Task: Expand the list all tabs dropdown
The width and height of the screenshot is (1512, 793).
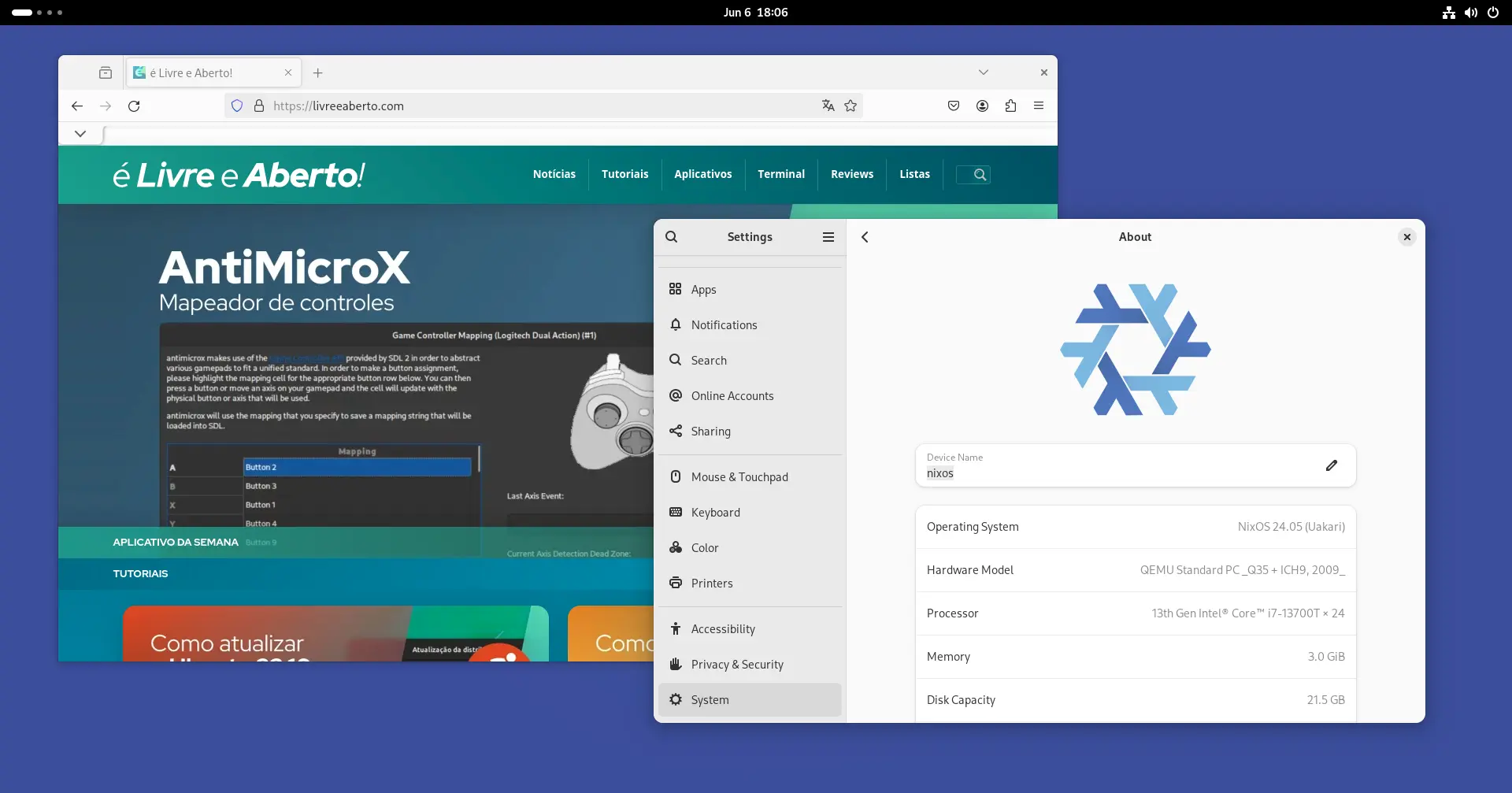Action: [984, 72]
